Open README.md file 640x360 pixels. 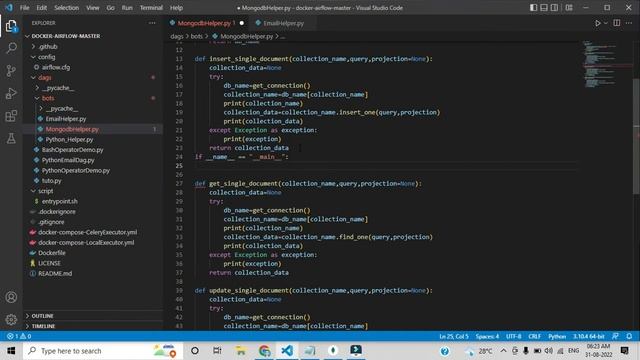(55, 273)
